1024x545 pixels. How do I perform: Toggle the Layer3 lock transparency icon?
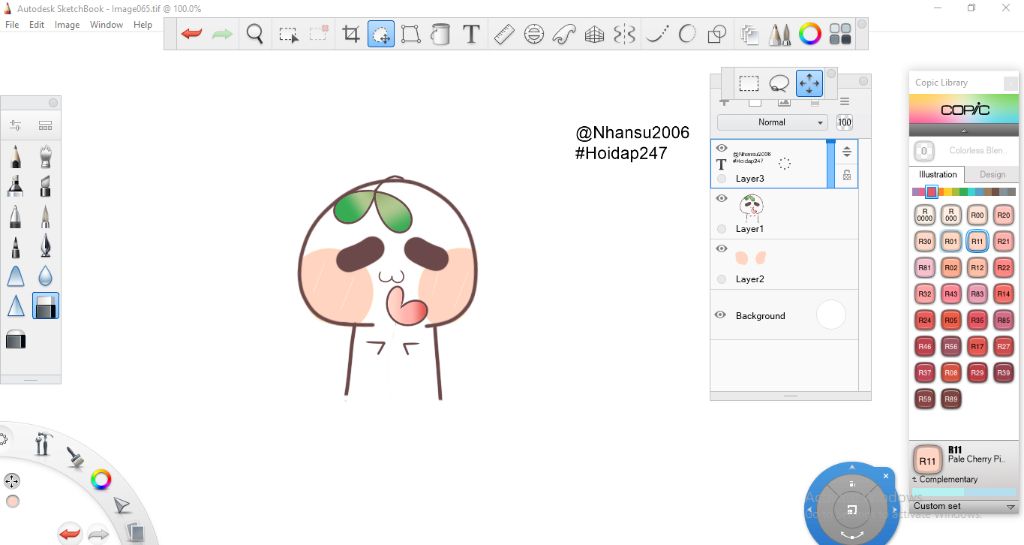(846, 175)
